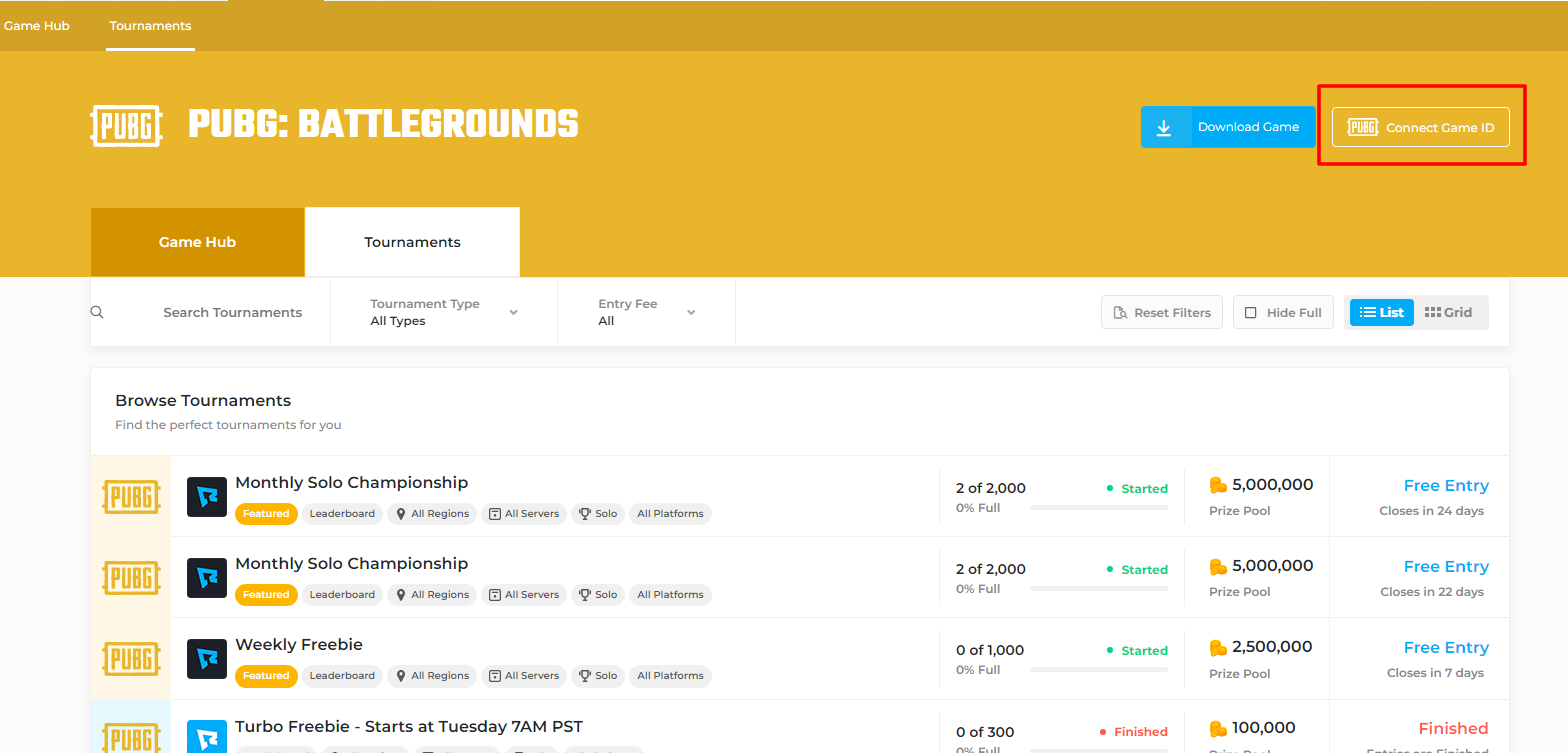Click Free Entry above Closes in 22 days
This screenshot has height=753, width=1568.
[x=1446, y=567]
